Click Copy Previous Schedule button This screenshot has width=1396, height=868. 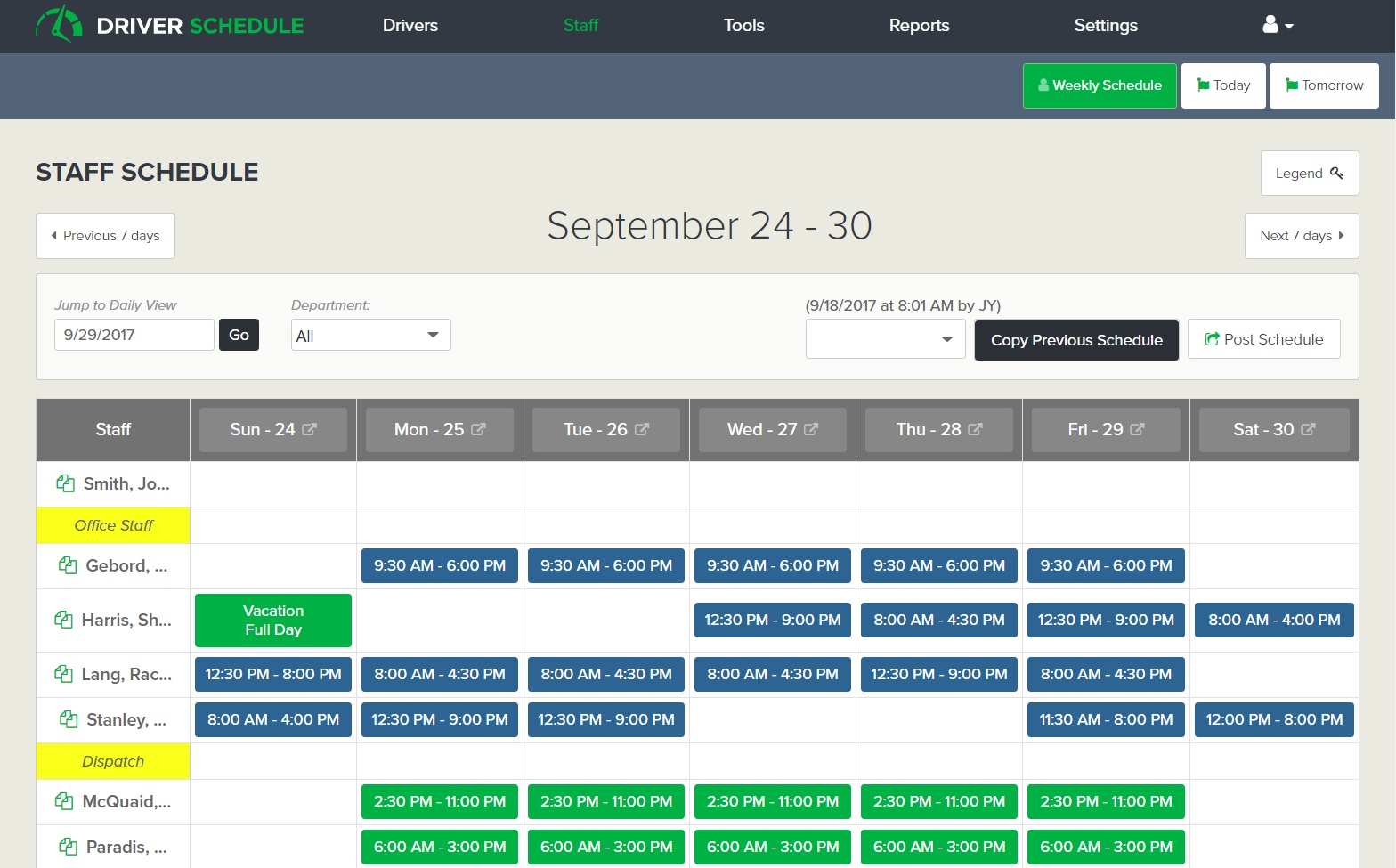coord(1077,340)
